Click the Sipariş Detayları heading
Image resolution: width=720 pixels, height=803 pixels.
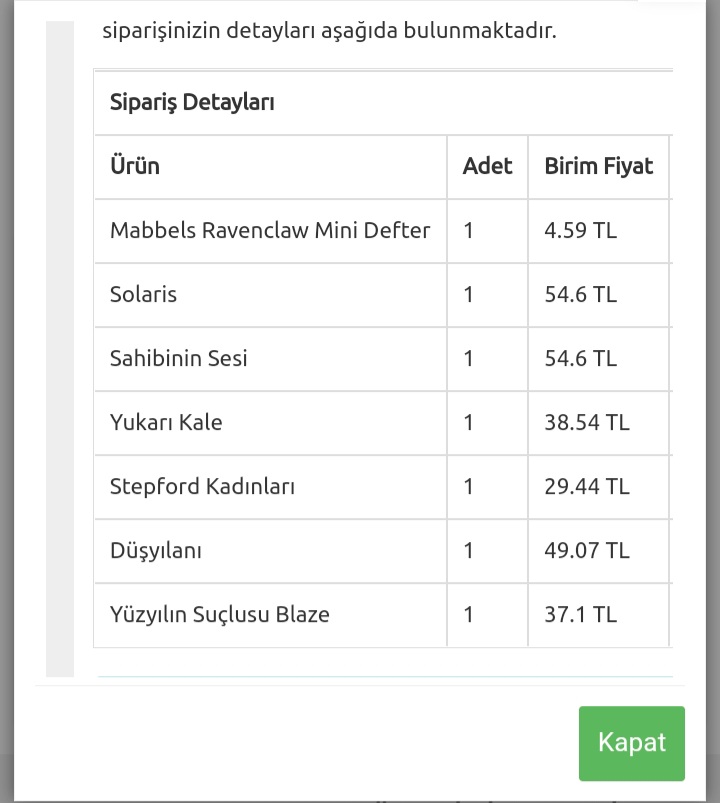(x=192, y=102)
